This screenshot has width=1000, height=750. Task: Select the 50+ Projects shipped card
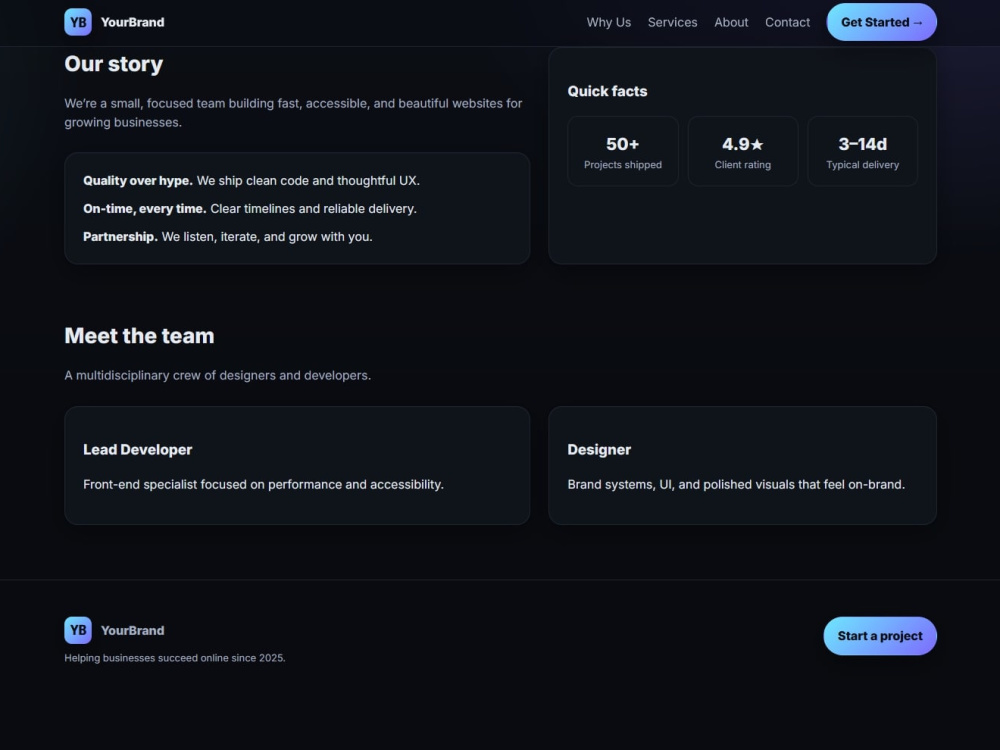click(x=622, y=151)
